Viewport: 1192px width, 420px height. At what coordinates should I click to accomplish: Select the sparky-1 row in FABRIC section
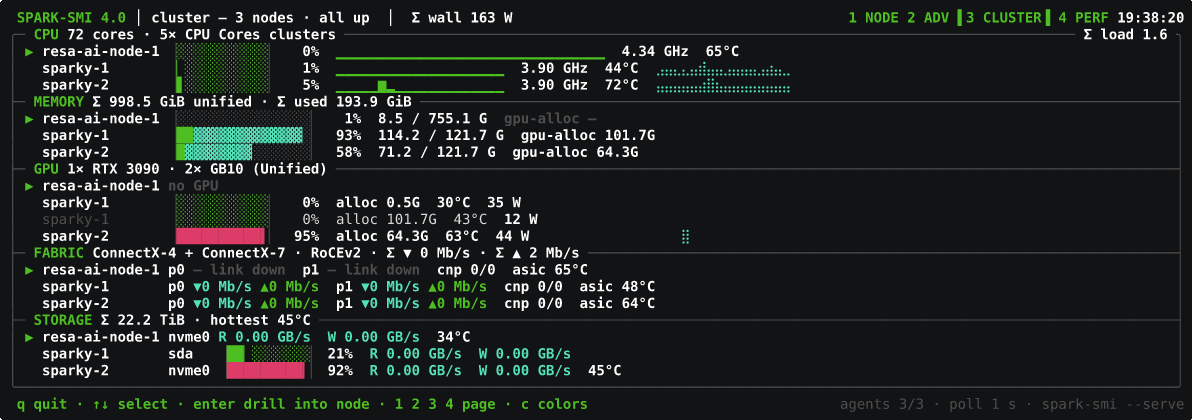(x=75, y=287)
